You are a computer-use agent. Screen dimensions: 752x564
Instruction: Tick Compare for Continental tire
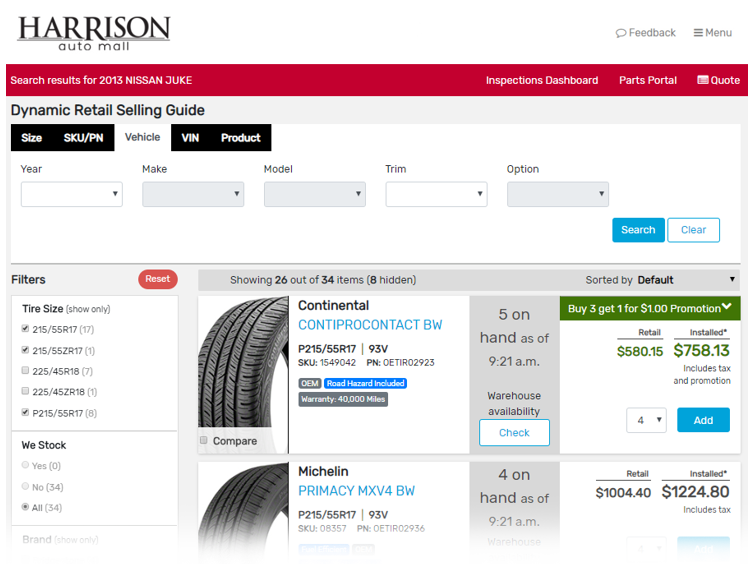tap(204, 440)
